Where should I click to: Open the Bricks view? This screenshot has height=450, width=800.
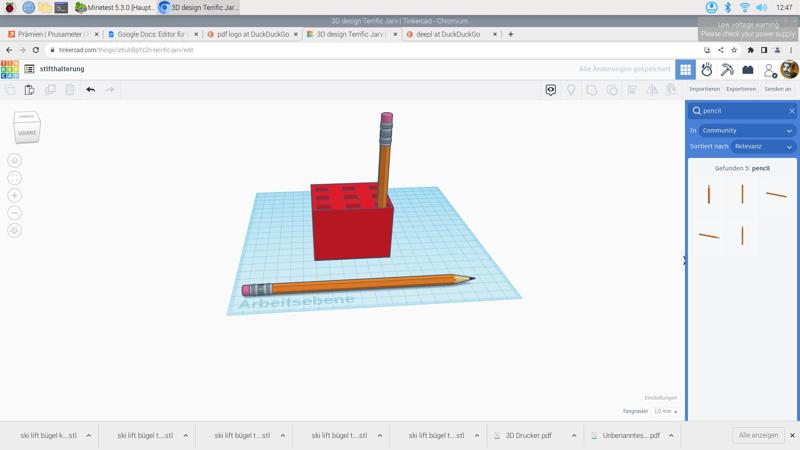click(x=747, y=70)
